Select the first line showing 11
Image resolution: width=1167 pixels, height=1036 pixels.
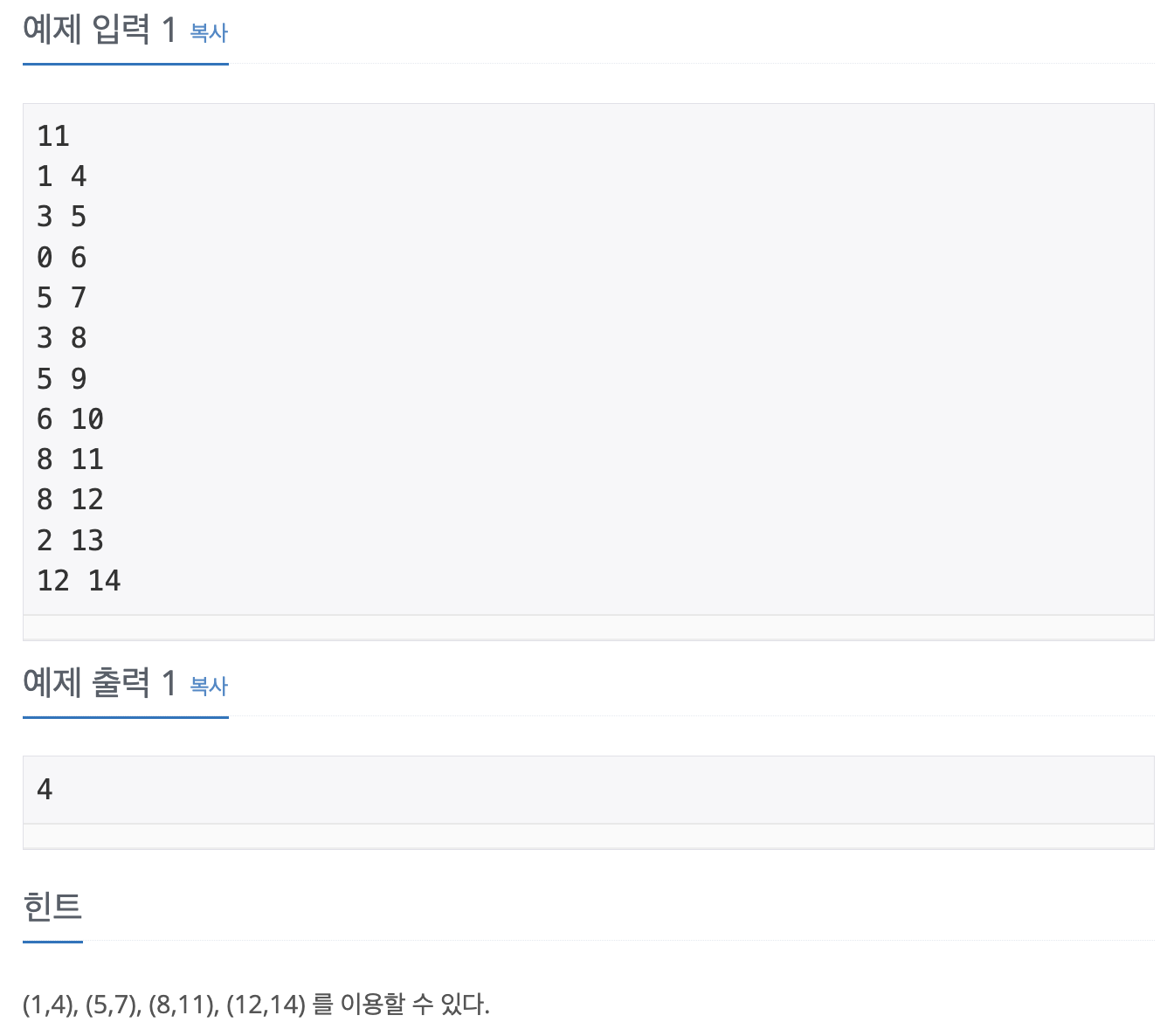[x=52, y=136]
